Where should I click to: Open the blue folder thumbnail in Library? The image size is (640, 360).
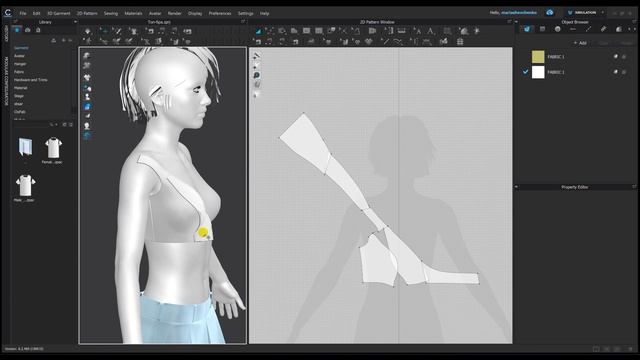25,147
